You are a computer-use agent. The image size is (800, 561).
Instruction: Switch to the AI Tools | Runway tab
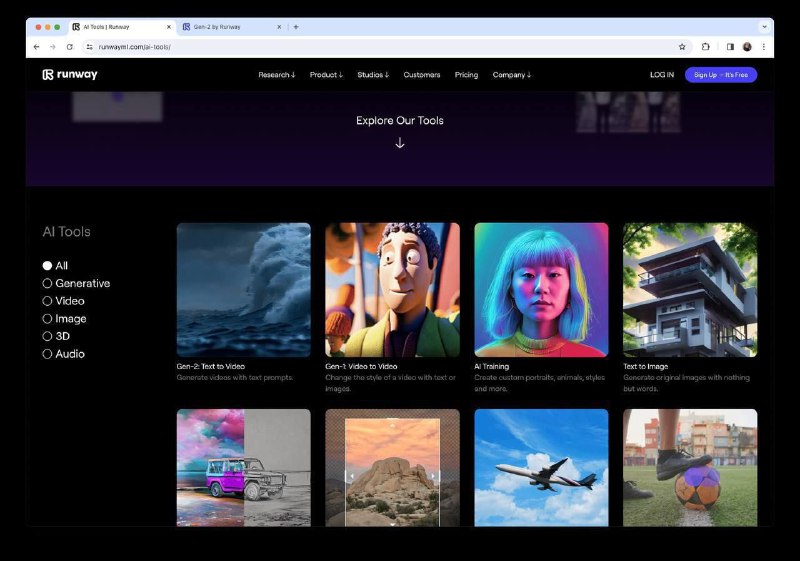121,27
